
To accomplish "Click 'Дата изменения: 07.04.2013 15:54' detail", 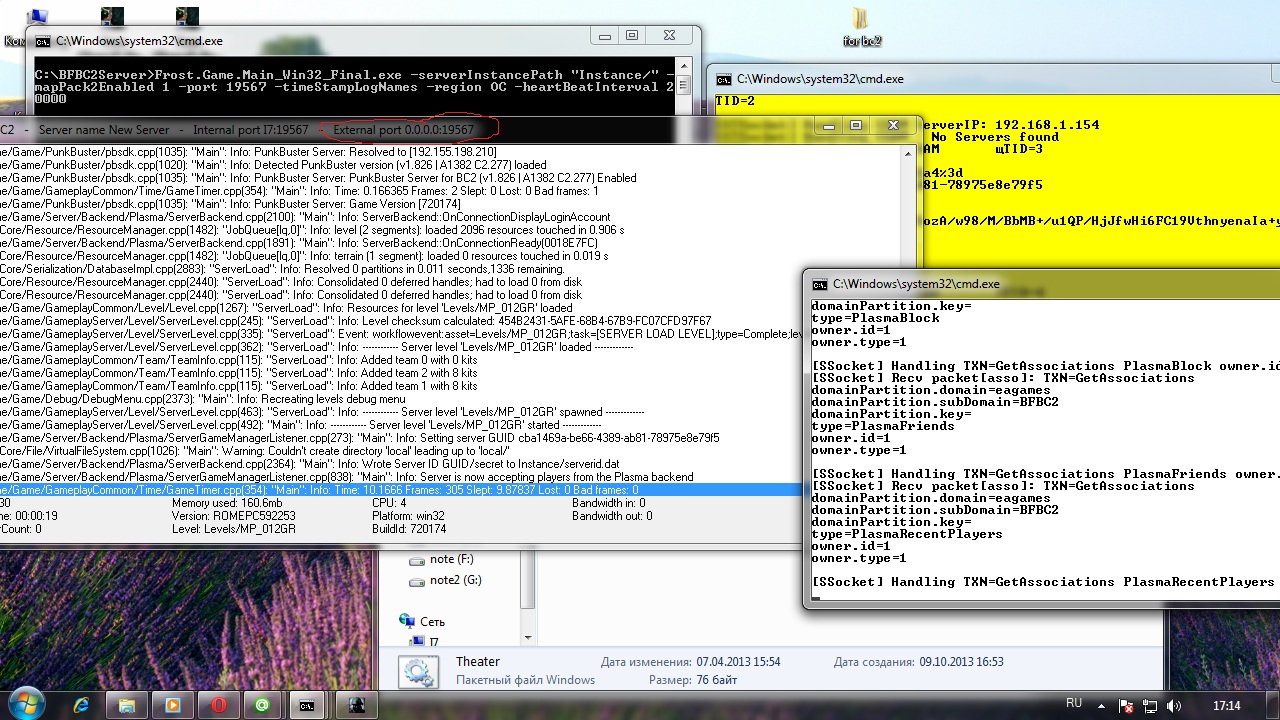I will click(x=690, y=662).
